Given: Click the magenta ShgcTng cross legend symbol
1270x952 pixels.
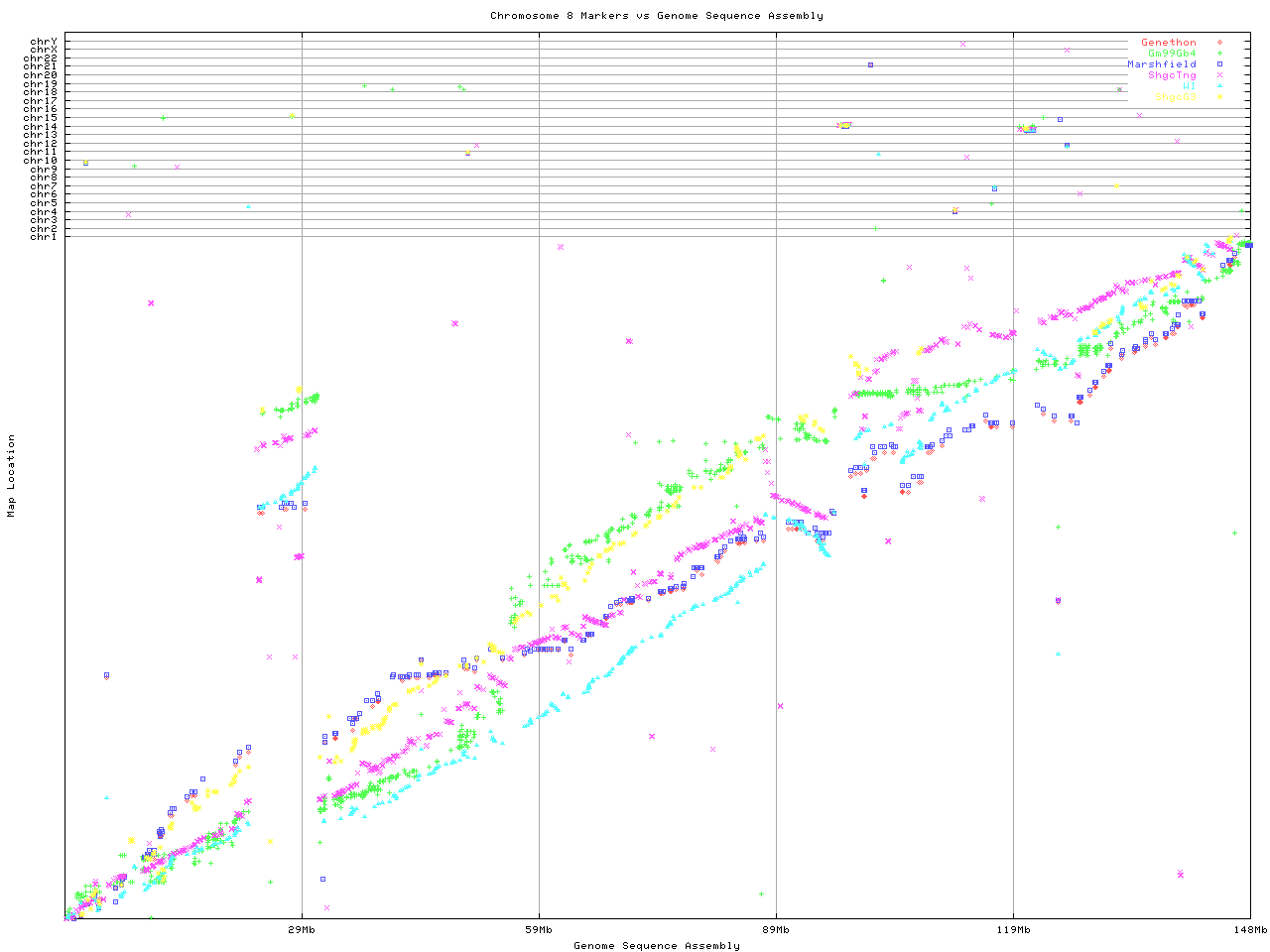Looking at the screenshot, I should pos(1219,75).
